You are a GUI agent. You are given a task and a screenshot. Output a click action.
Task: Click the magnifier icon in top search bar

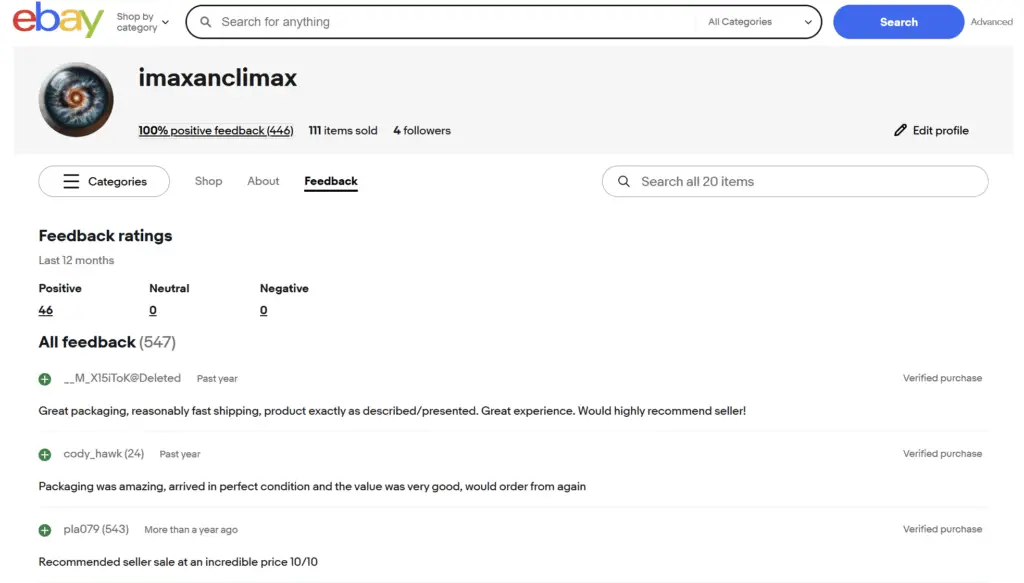(206, 22)
